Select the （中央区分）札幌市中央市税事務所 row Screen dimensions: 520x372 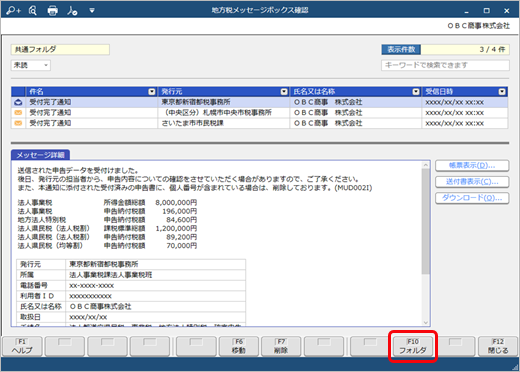coord(260,113)
